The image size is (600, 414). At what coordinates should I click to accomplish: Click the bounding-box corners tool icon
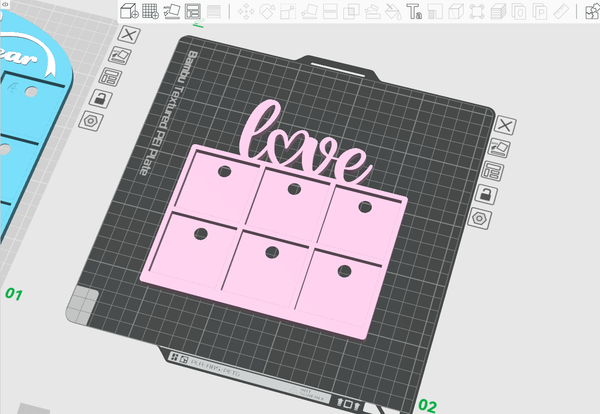(x=477, y=12)
